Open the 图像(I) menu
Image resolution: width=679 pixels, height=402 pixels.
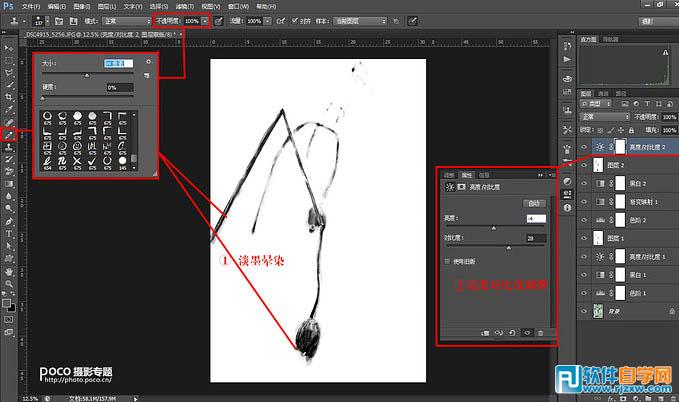82,6
